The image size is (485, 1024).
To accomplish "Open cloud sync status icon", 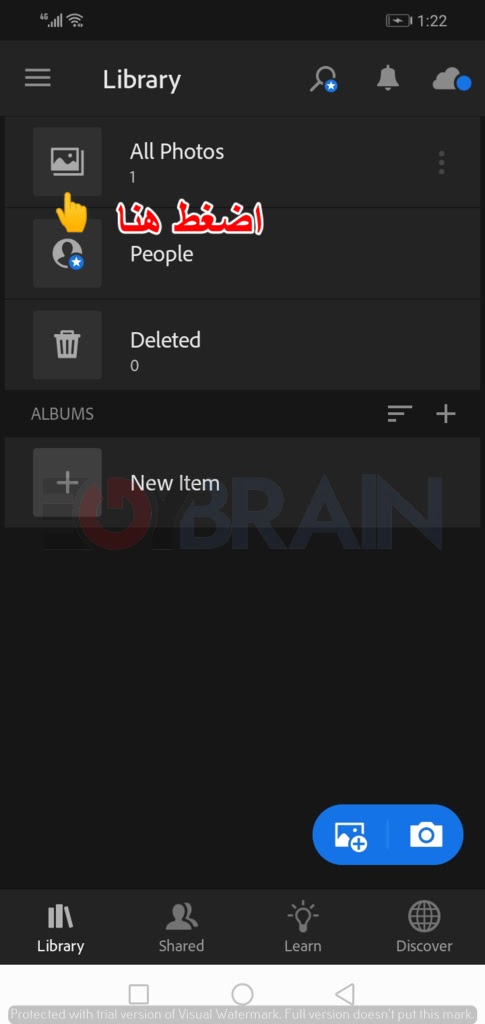I will tap(452, 80).
